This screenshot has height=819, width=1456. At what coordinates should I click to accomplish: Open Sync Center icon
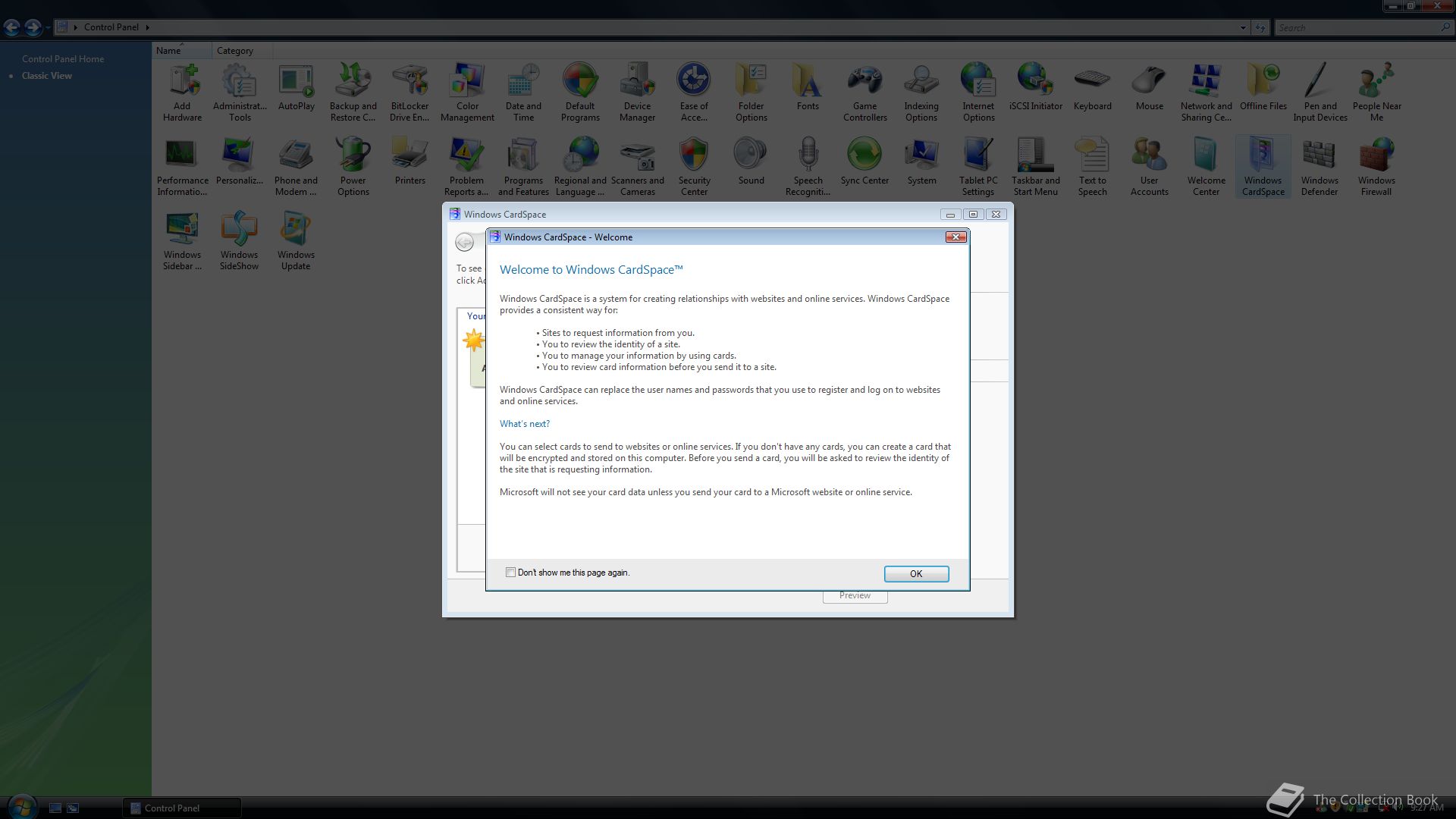(864, 162)
